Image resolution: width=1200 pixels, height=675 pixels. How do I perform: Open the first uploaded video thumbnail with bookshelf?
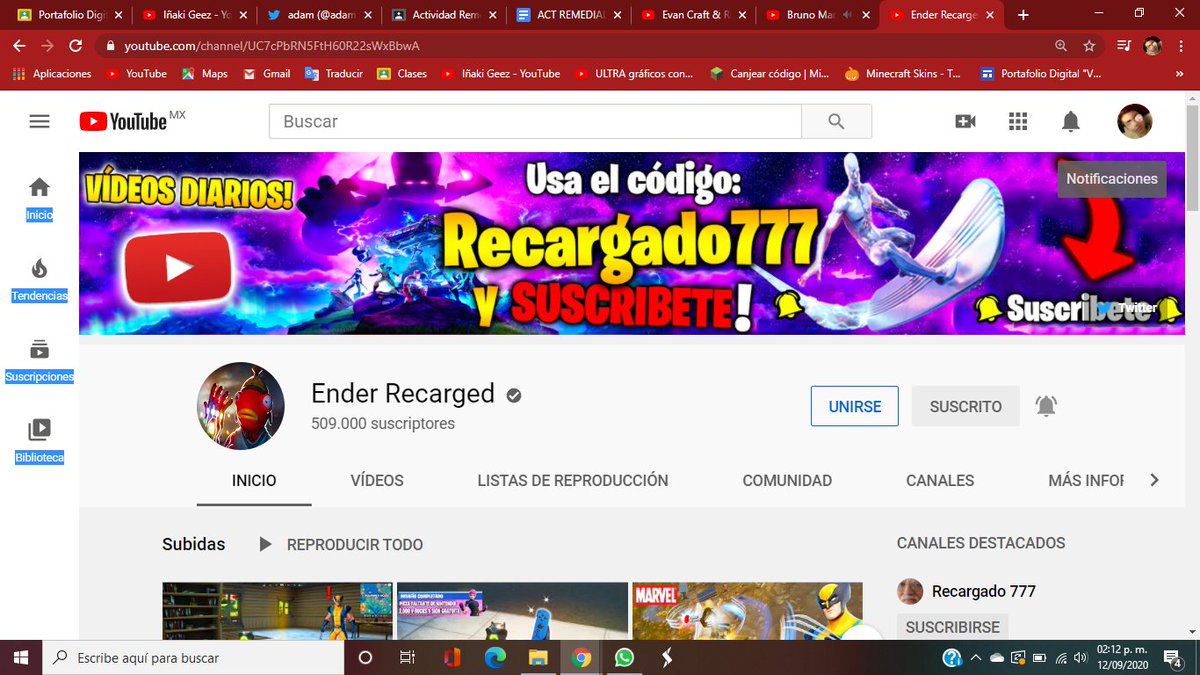(276, 610)
